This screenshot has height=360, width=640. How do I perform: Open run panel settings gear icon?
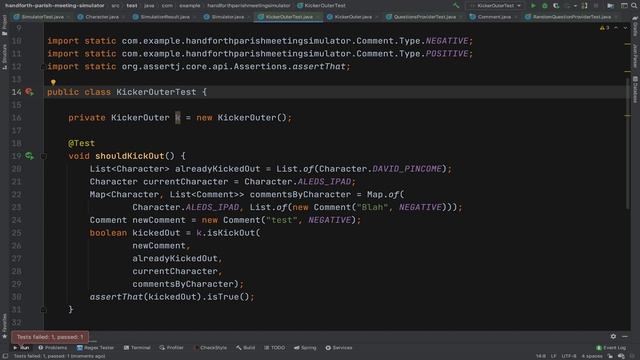click(613, 336)
